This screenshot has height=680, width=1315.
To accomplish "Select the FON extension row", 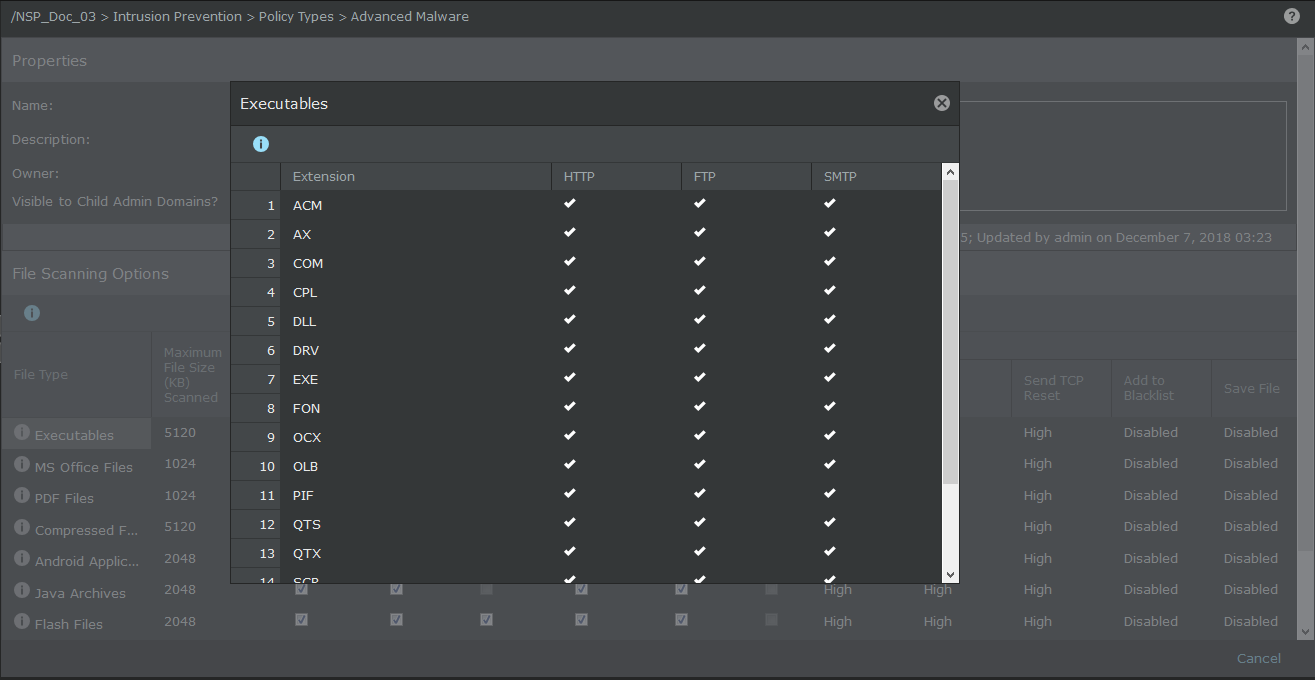I will (x=586, y=408).
